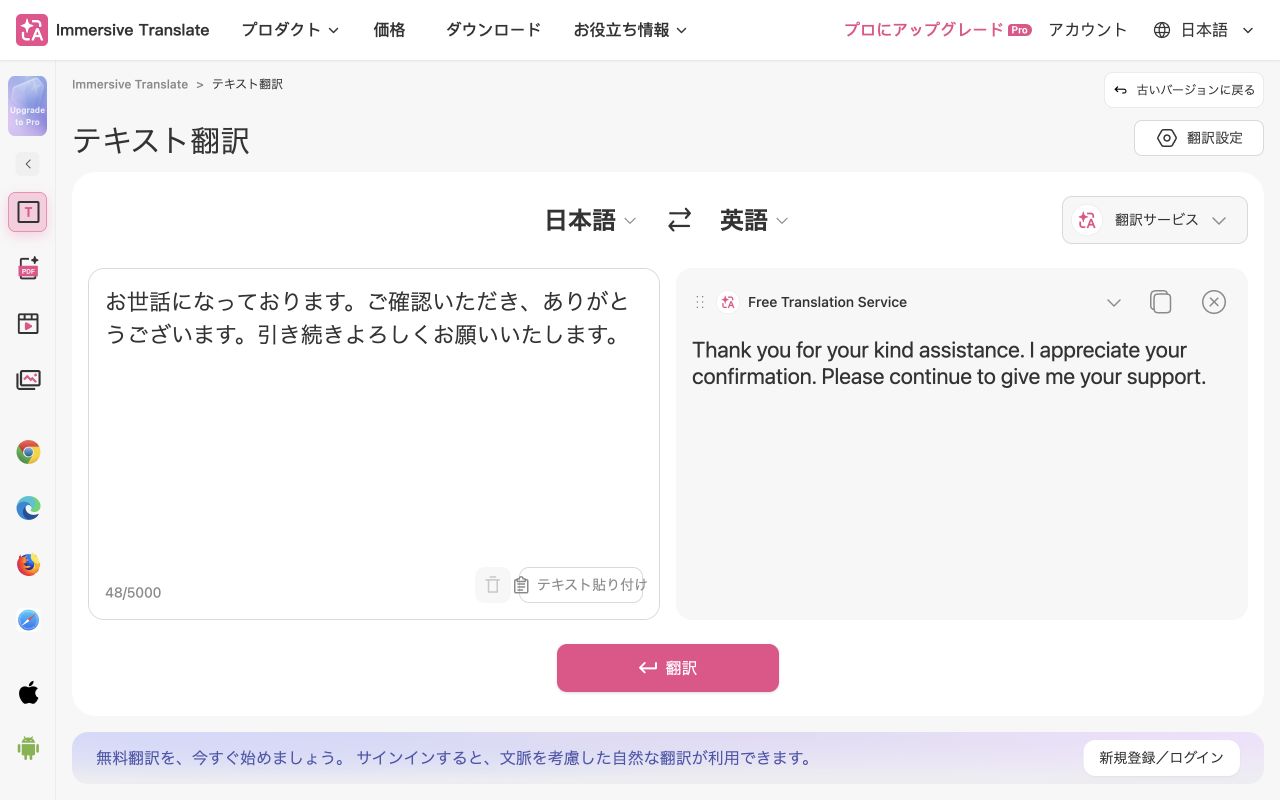Image resolution: width=1280 pixels, height=800 pixels.
Task: Click the Immersive Translate logo icon
Action: (x=31, y=30)
